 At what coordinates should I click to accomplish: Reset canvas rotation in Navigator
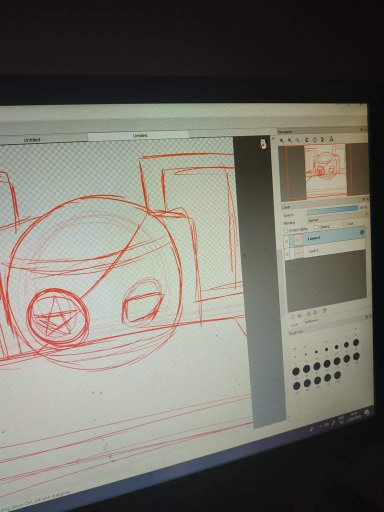[314, 140]
